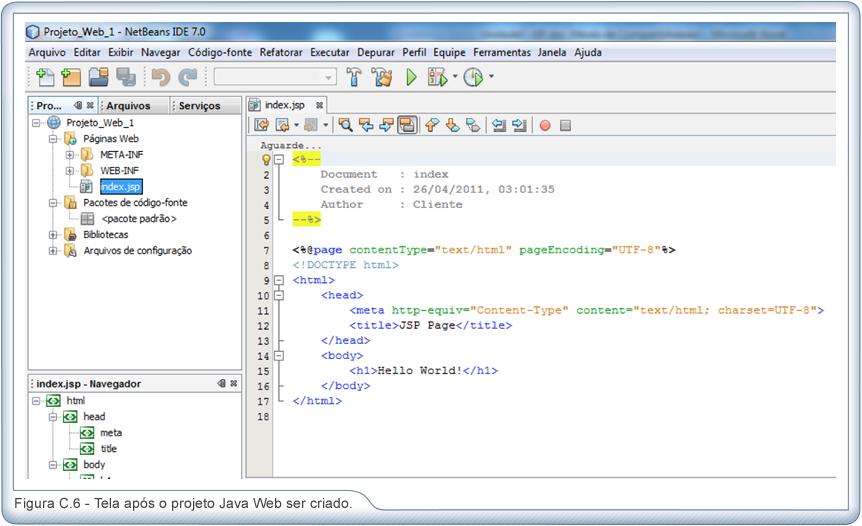Image resolution: width=862 pixels, height=526 pixels.
Task: Open the Refatorar menu
Action: point(281,52)
